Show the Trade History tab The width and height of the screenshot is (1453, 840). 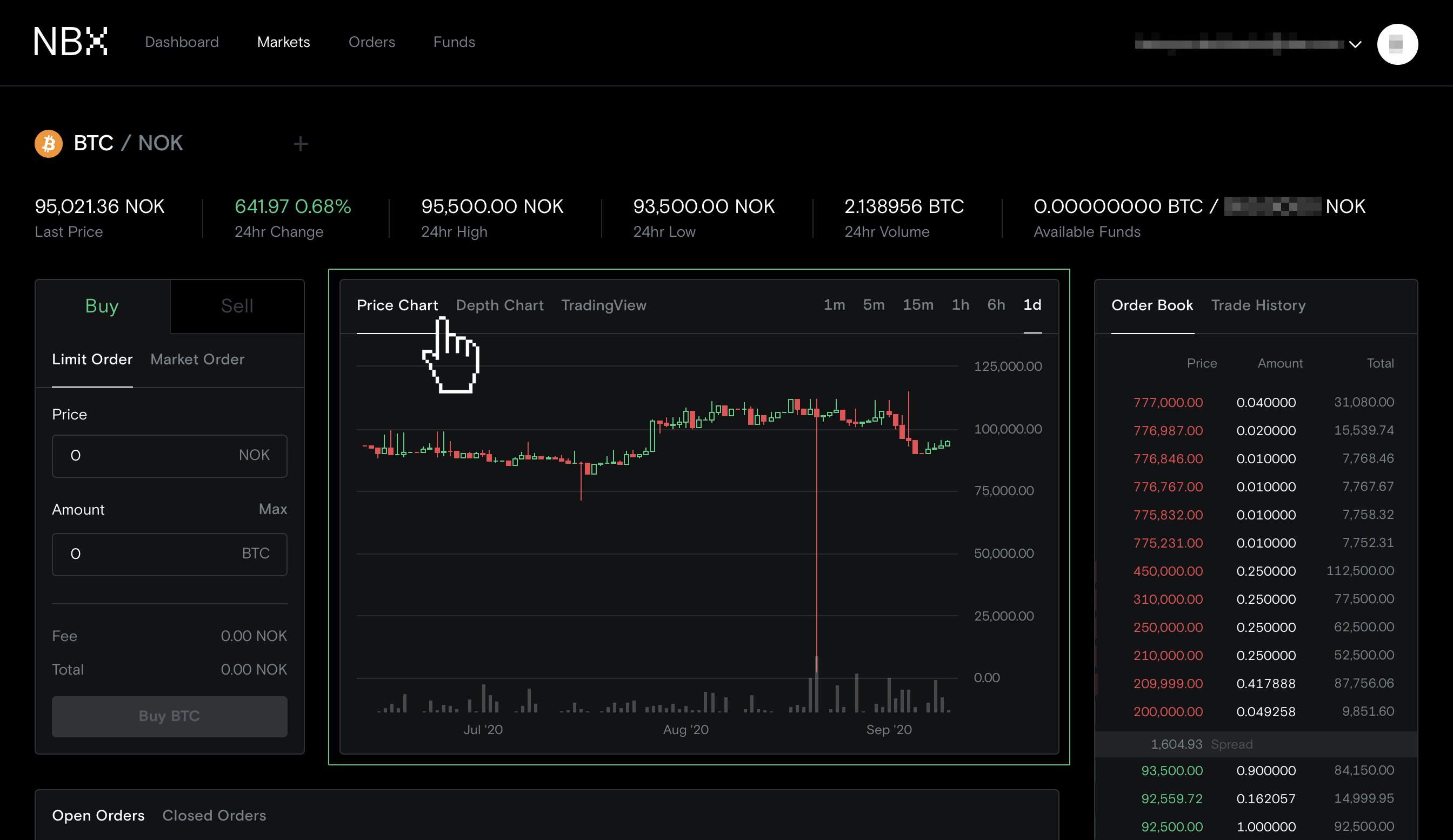tap(1258, 305)
